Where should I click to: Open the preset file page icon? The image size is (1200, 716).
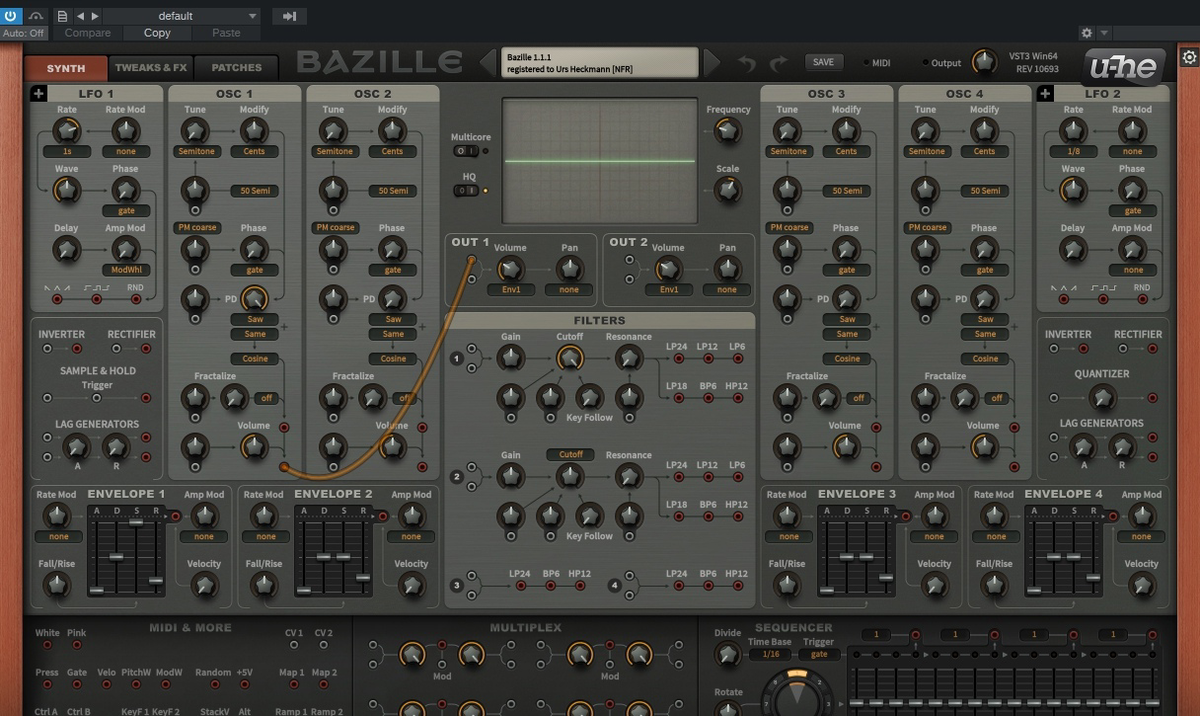(x=62, y=16)
